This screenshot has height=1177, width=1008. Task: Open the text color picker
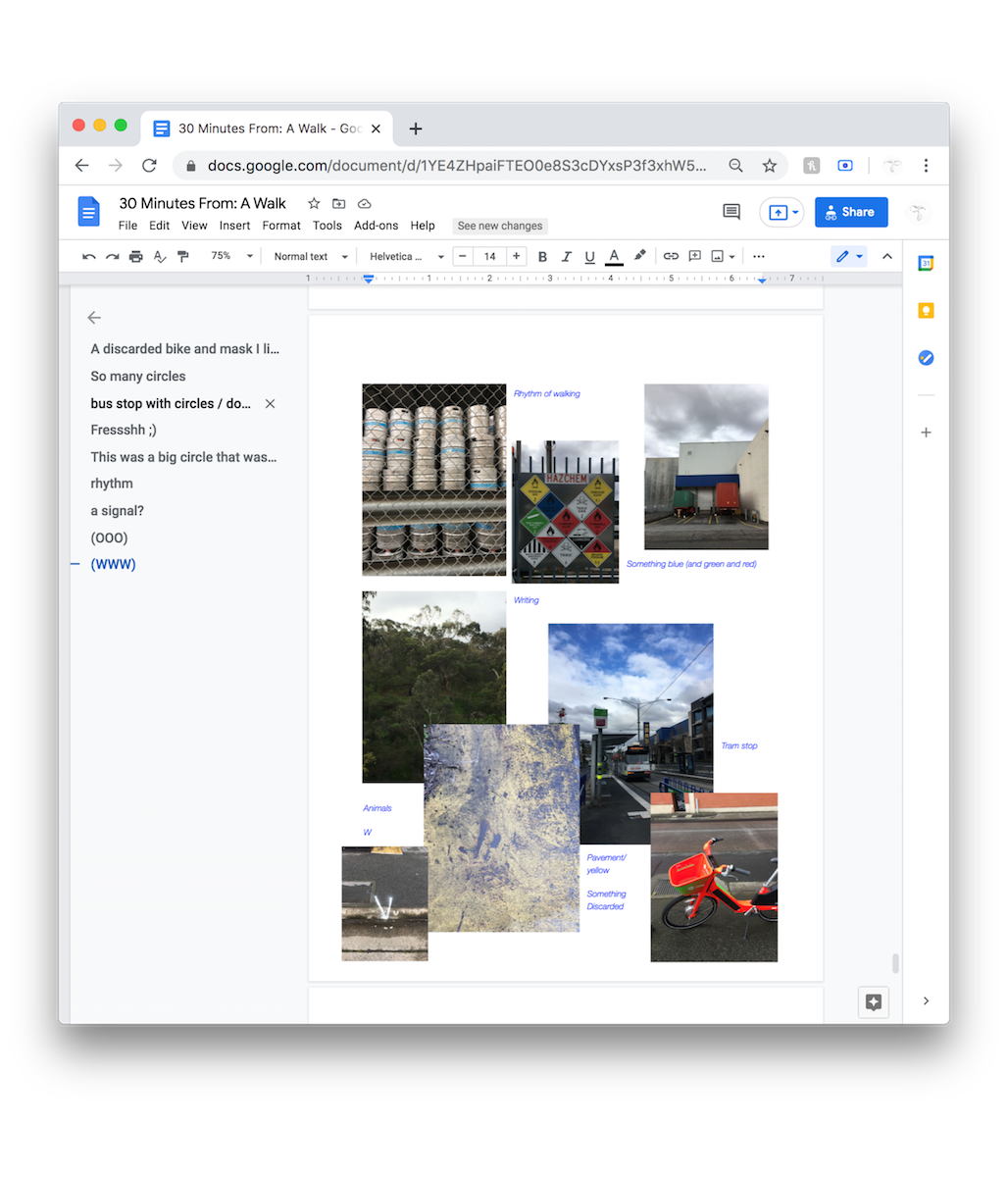(x=614, y=257)
